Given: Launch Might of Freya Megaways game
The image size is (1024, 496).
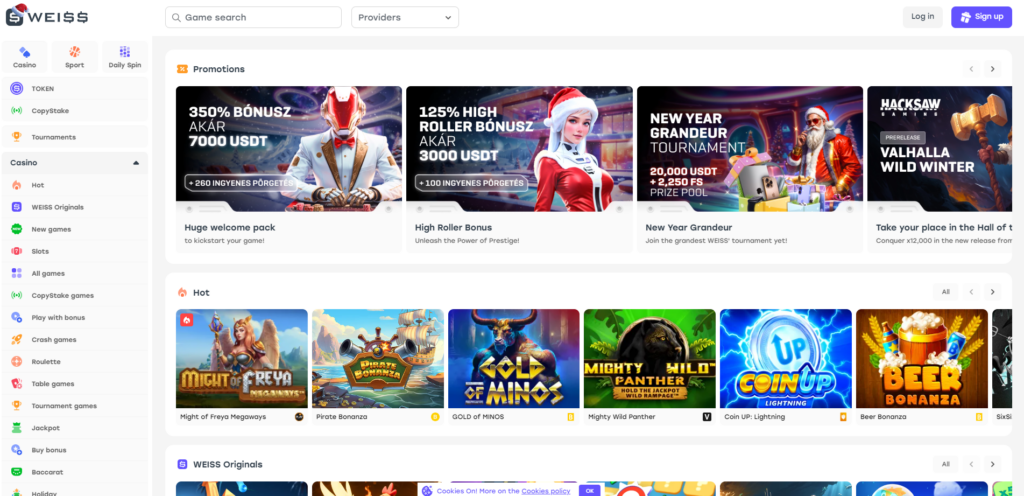Looking at the screenshot, I should (242, 359).
